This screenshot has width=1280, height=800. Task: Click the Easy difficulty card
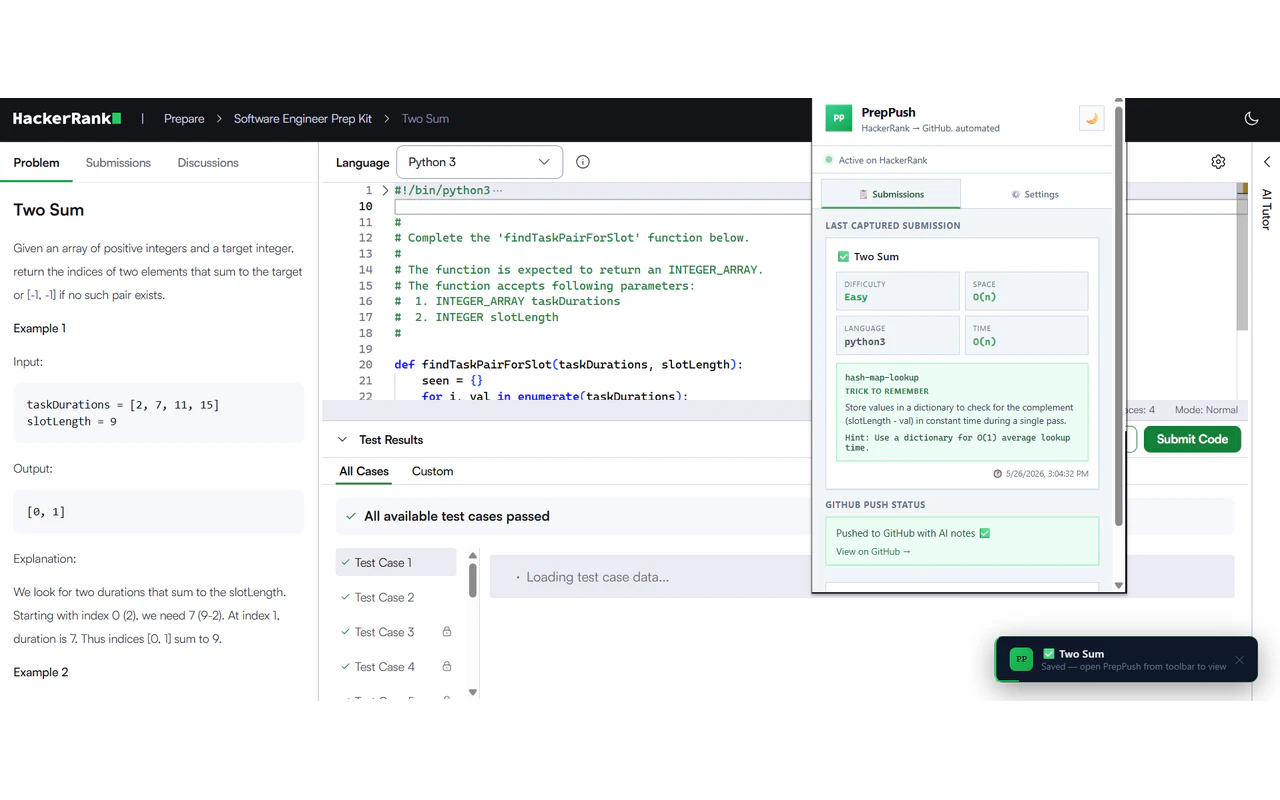[x=898, y=291]
